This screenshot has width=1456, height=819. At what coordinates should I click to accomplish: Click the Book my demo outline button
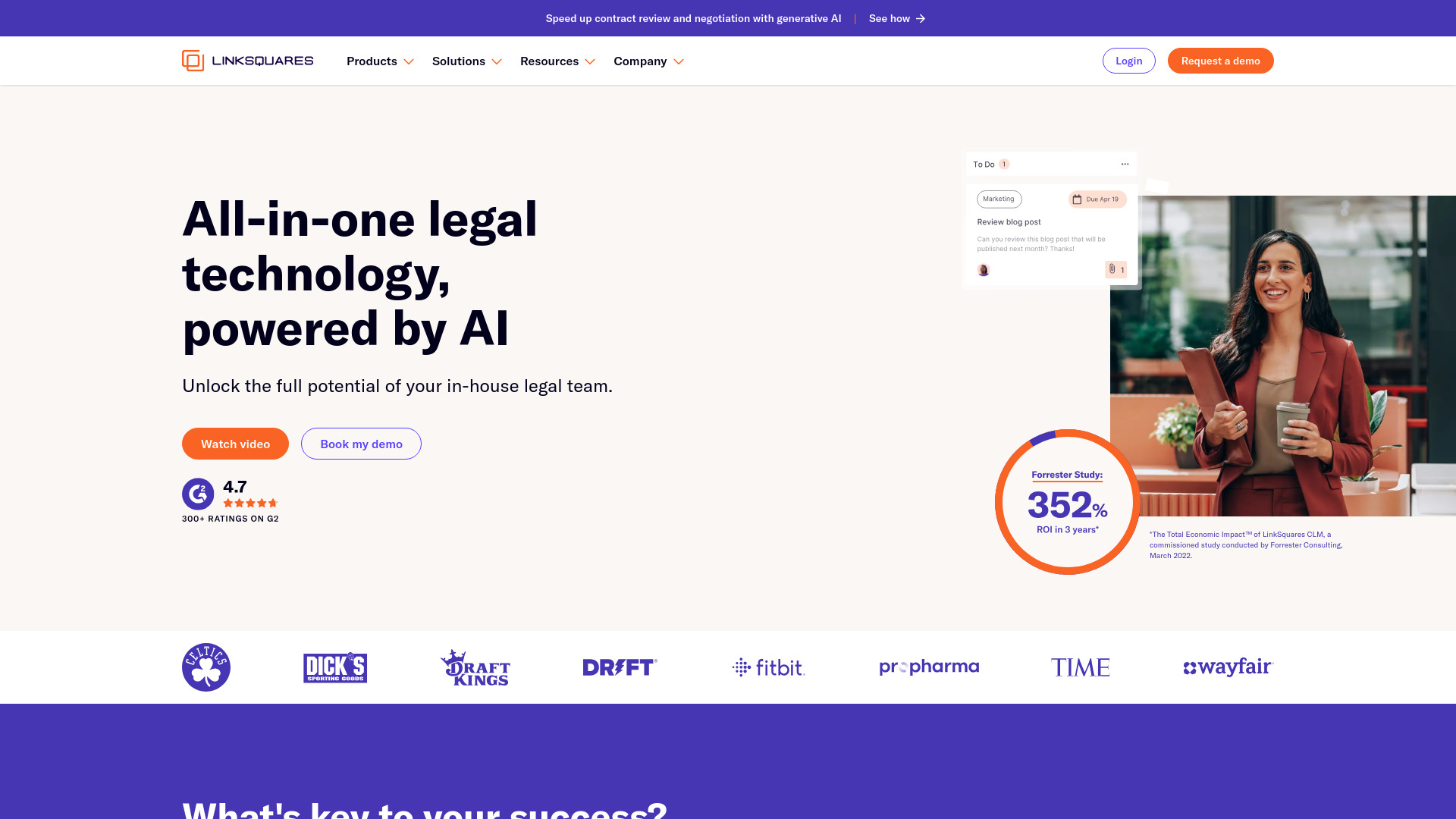(361, 443)
